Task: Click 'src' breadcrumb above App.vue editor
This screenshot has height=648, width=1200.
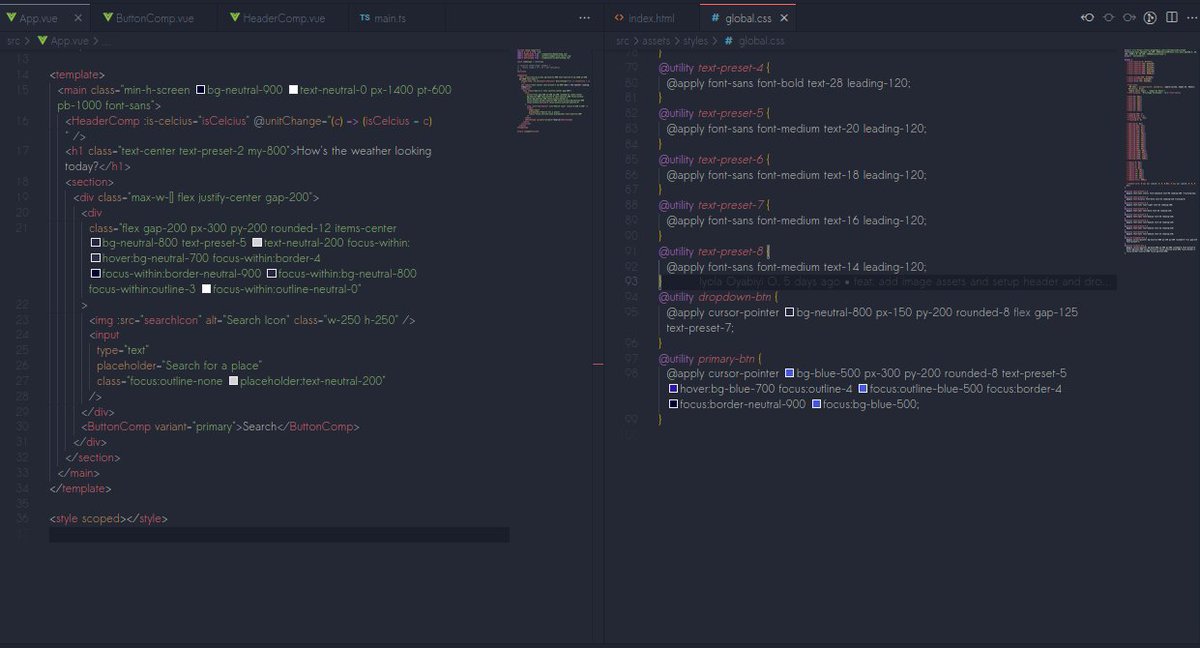Action: [13, 41]
